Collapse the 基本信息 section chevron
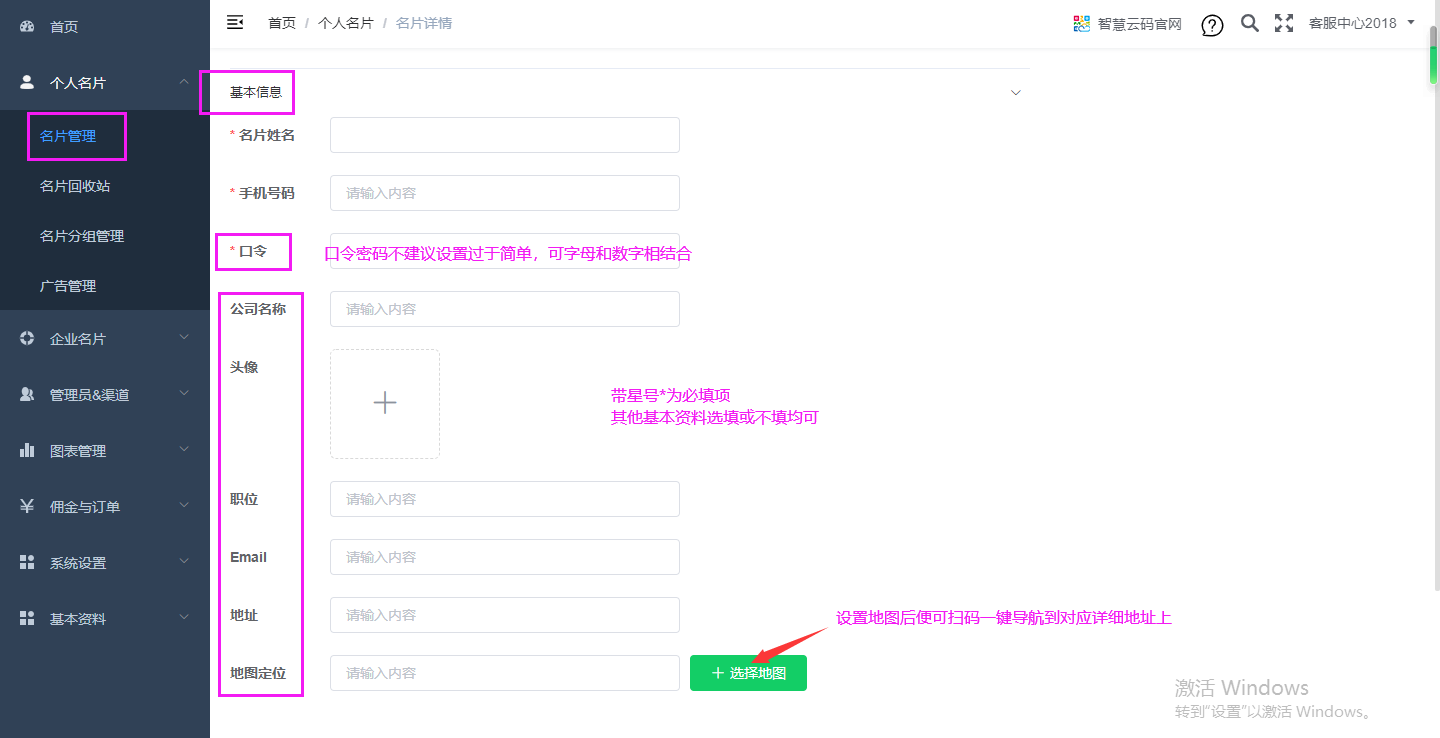This screenshot has width=1440, height=738. (x=1016, y=93)
